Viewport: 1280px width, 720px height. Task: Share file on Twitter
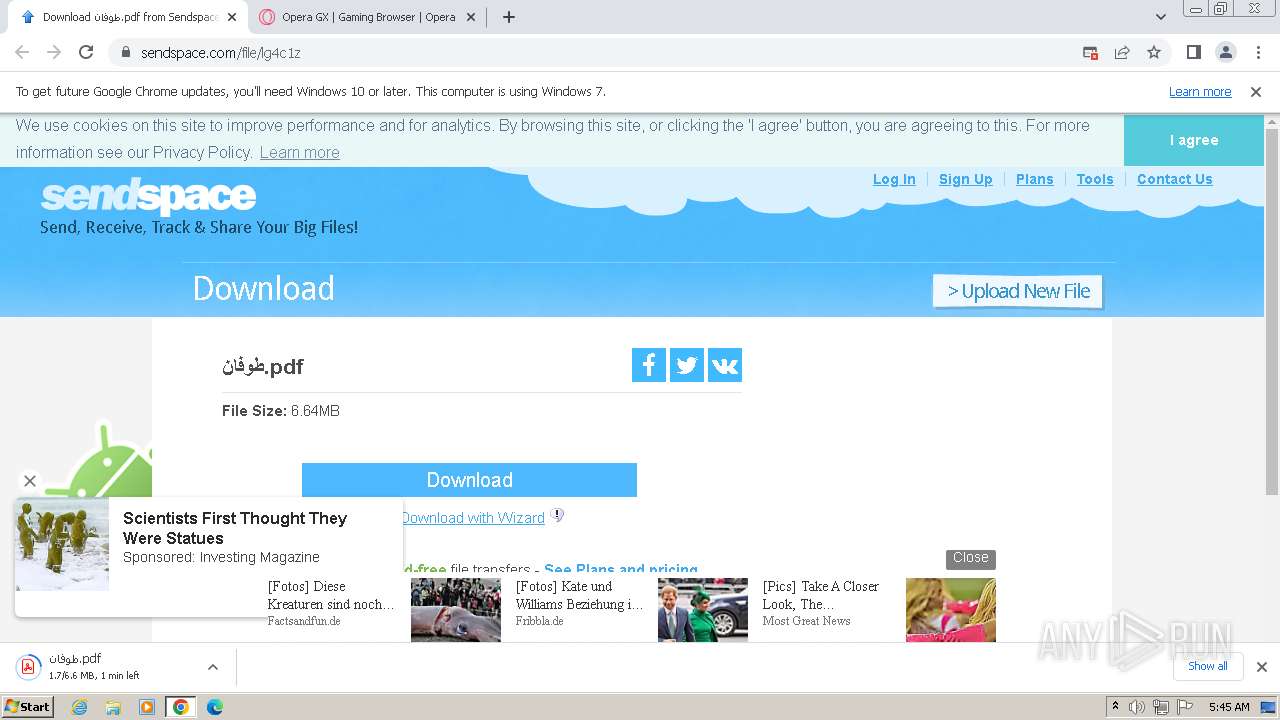[x=687, y=365]
